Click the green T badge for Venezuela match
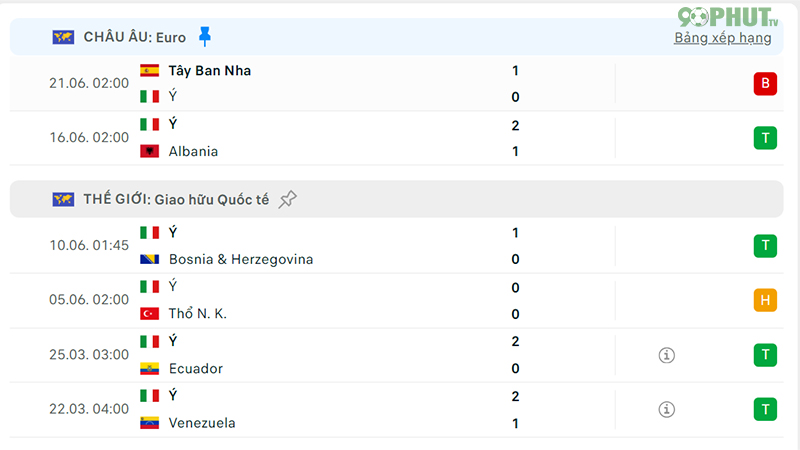Screen dimensions: 800x450 click(765, 409)
